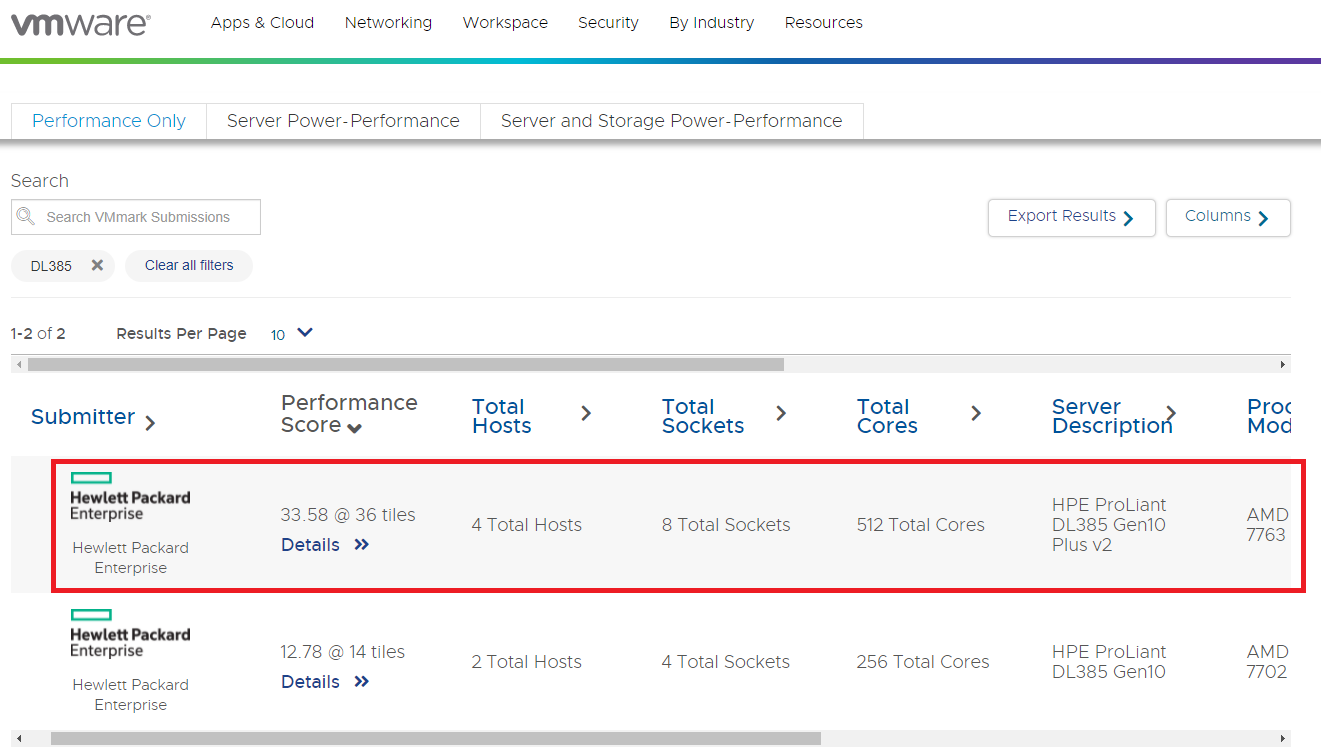Click the Total Cores column header

(887, 416)
